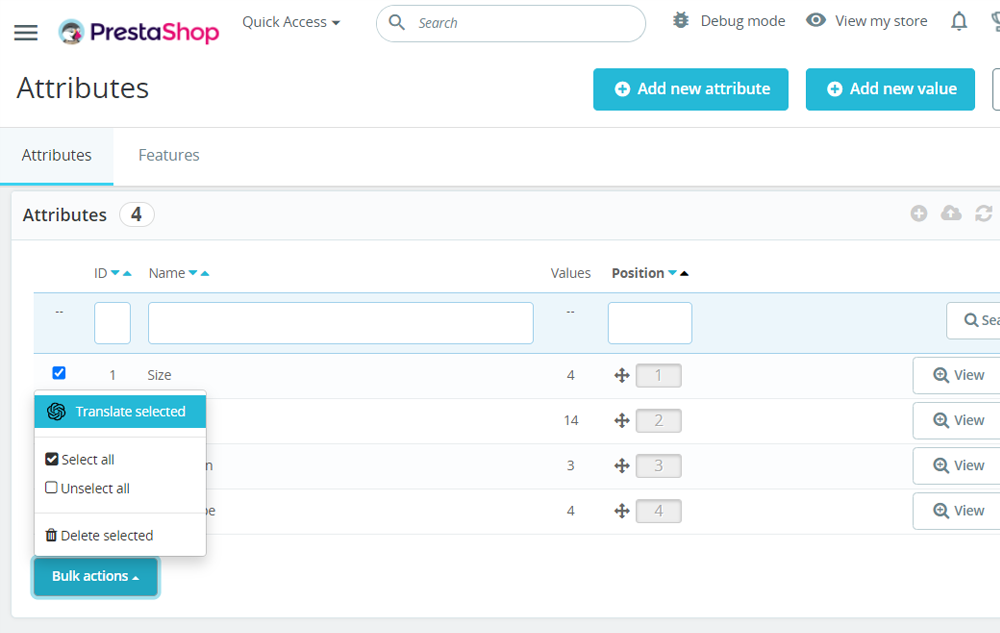Switch to the Features tab
The height and width of the screenshot is (633, 1000).
(168, 155)
